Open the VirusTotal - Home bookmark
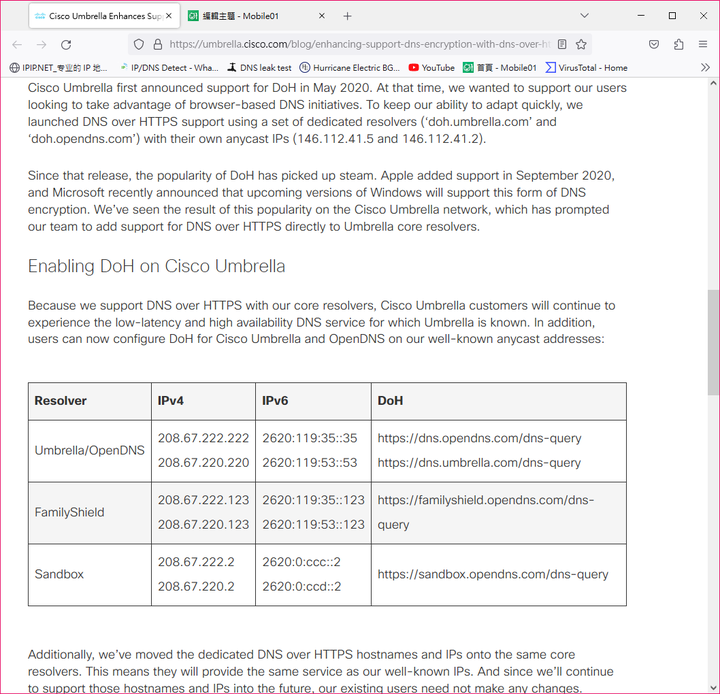The image size is (720, 694). pyautogui.click(x=586, y=68)
